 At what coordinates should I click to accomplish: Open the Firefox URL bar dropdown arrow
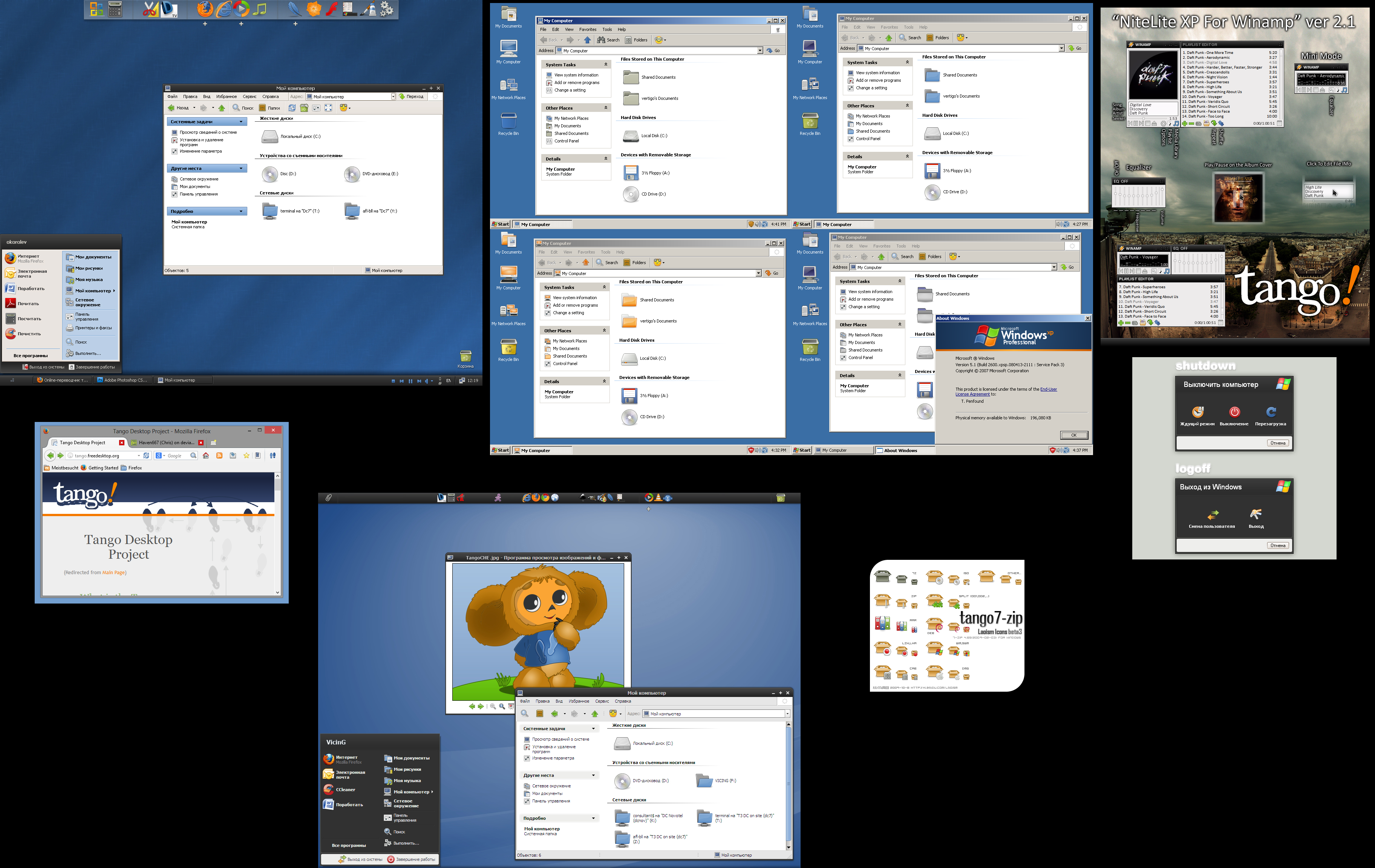click(139, 456)
